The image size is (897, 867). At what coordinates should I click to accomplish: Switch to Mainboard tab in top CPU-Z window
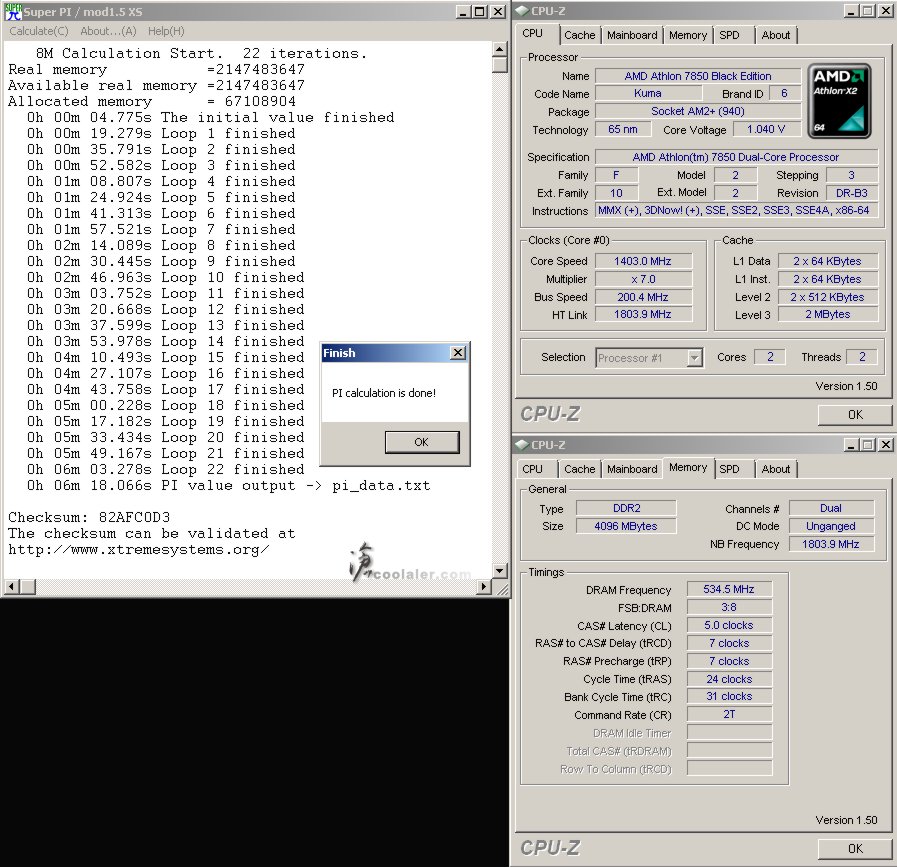[x=632, y=35]
